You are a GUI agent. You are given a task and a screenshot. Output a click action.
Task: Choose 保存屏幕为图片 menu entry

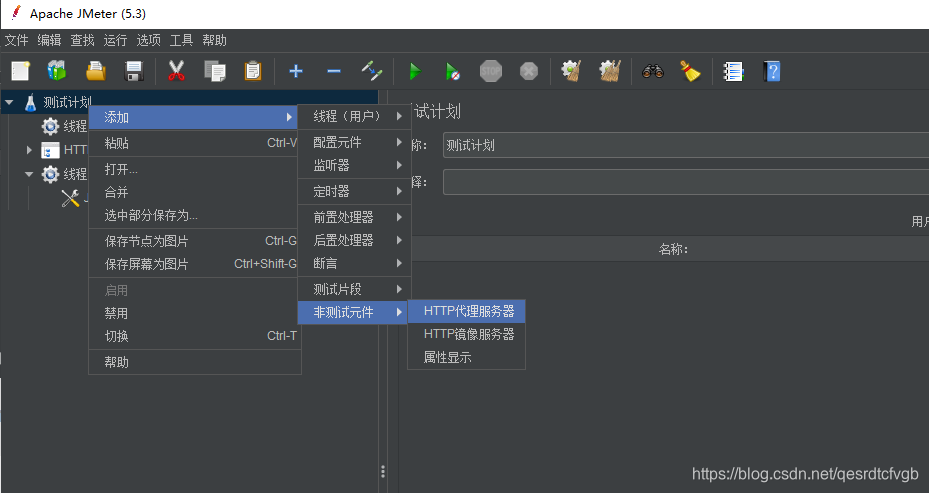(x=195, y=264)
